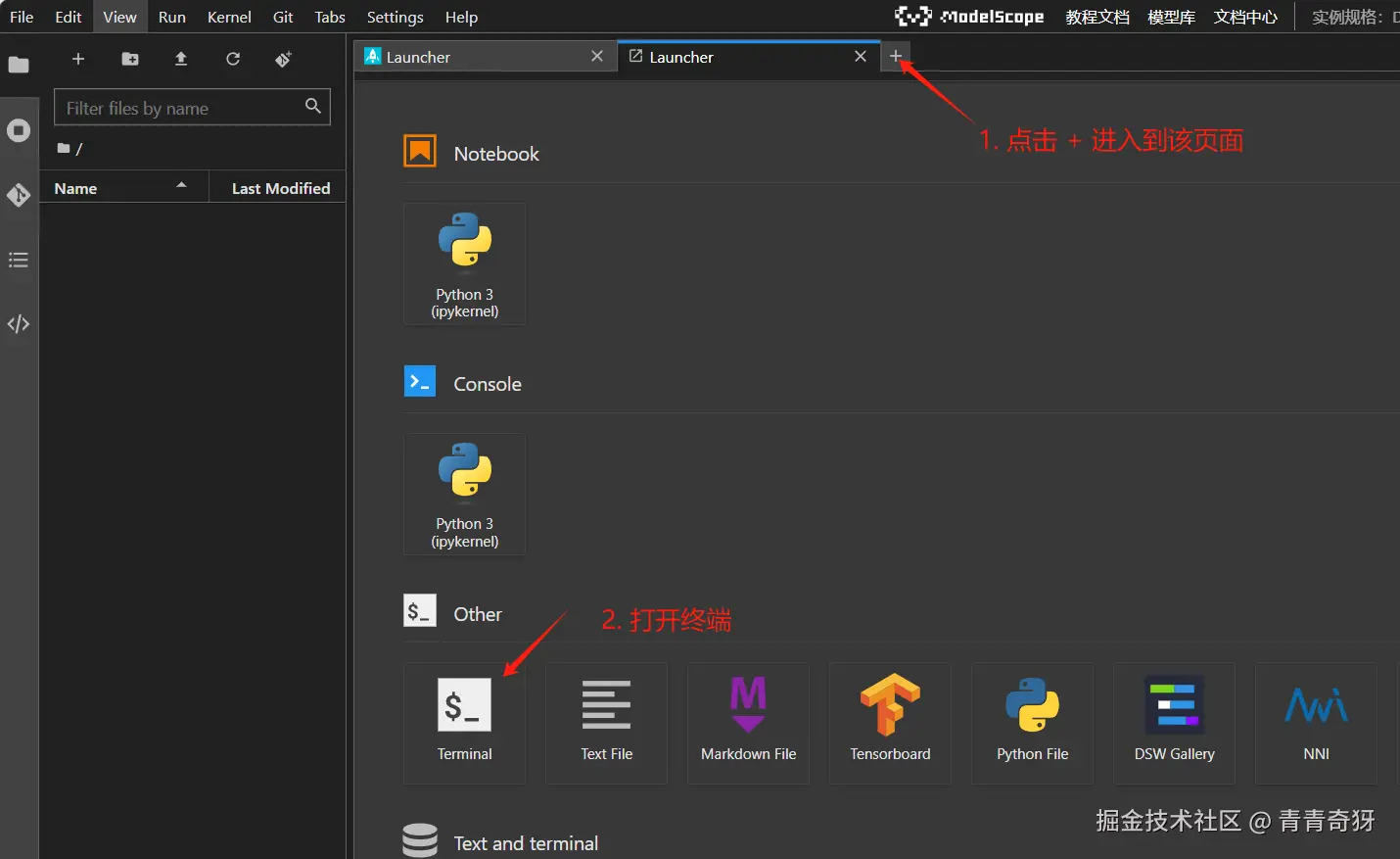The height and width of the screenshot is (859, 1400).
Task: Sort files by Name column
Action: (123, 188)
